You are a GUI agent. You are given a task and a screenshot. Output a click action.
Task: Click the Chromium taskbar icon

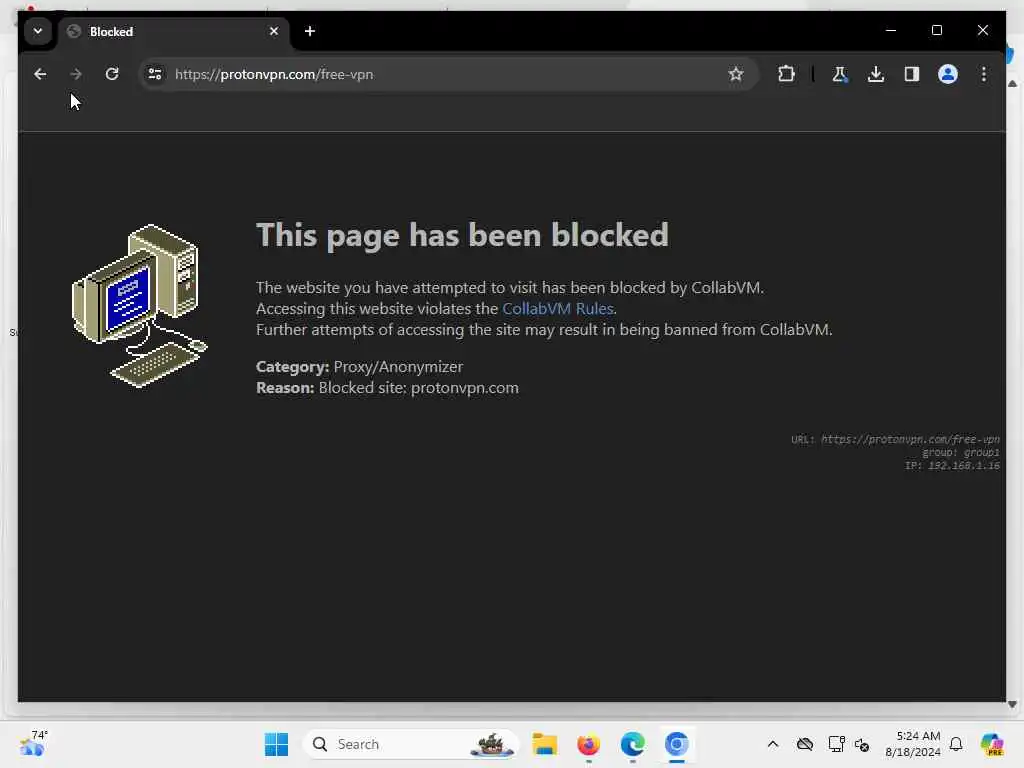tap(677, 744)
